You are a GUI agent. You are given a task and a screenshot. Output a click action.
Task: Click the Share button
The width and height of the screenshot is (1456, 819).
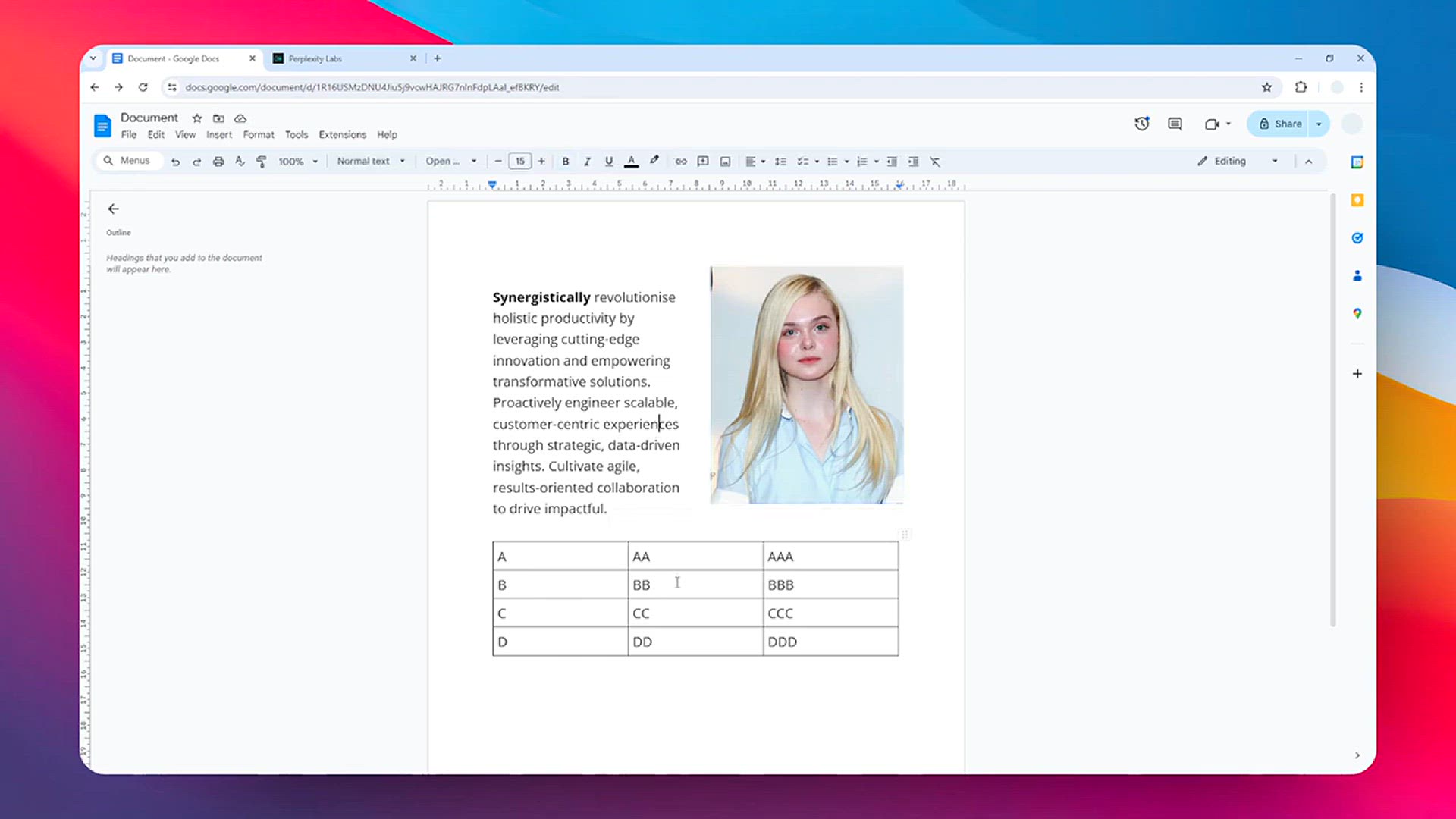coord(1279,124)
